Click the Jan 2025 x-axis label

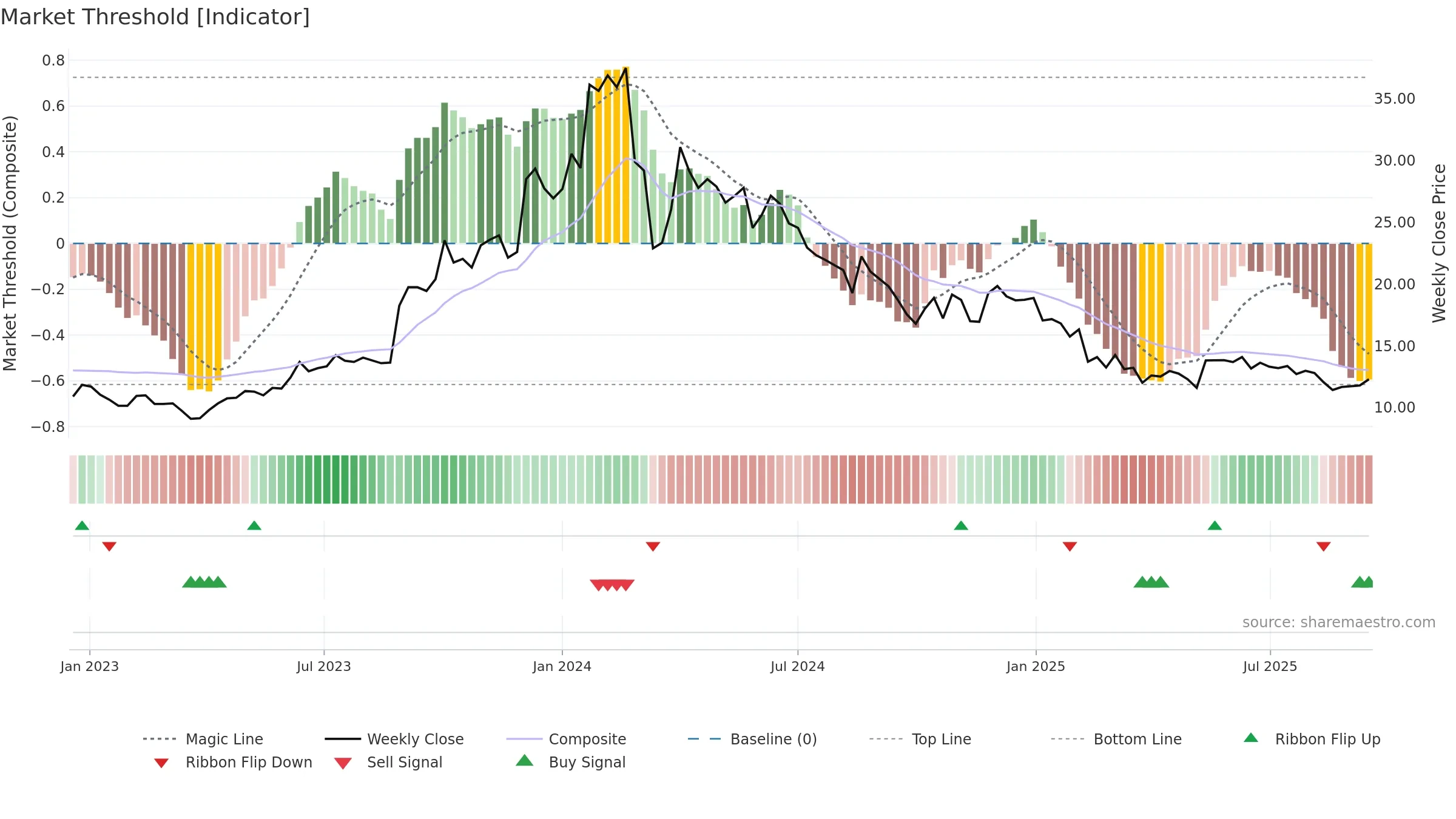(1036, 666)
